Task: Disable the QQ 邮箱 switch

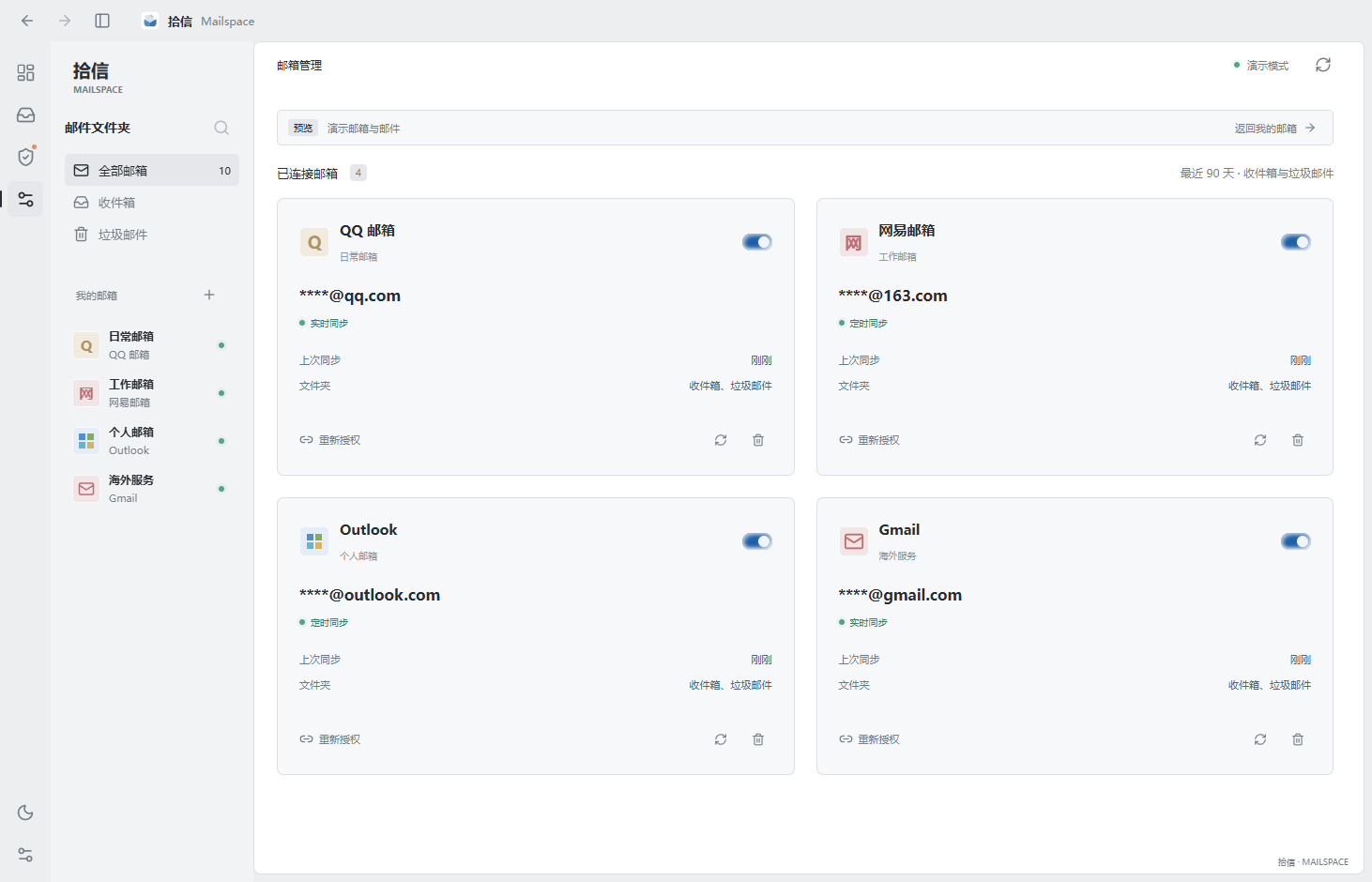Action: (x=757, y=242)
